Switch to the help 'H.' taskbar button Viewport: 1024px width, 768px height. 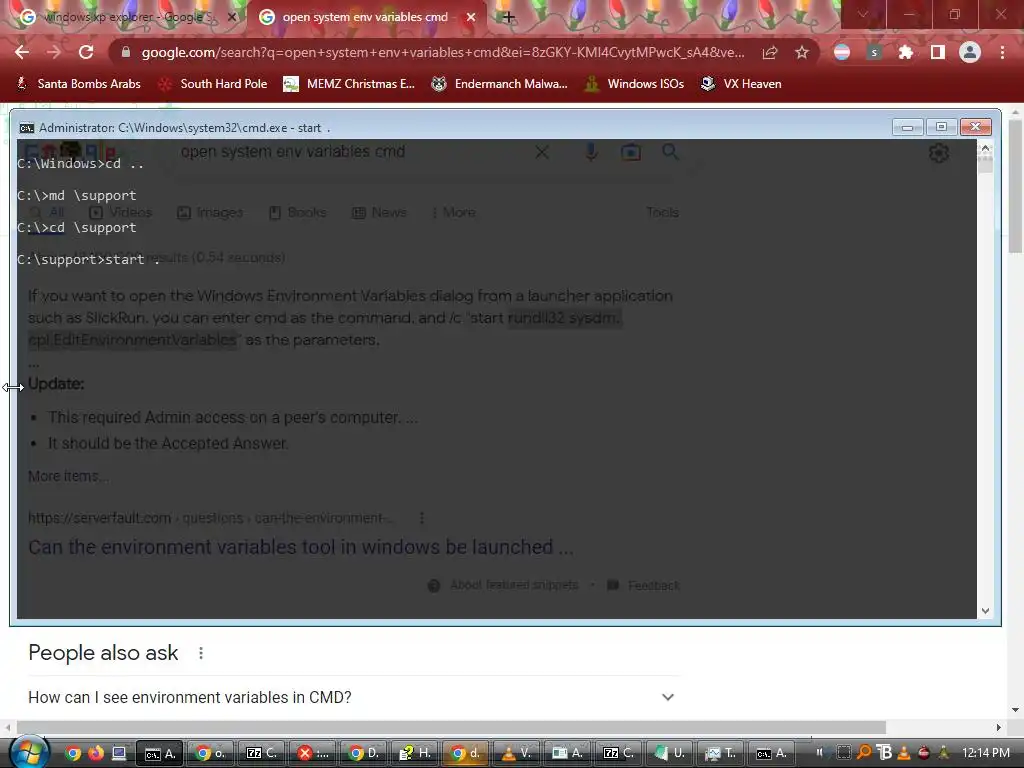click(x=414, y=753)
